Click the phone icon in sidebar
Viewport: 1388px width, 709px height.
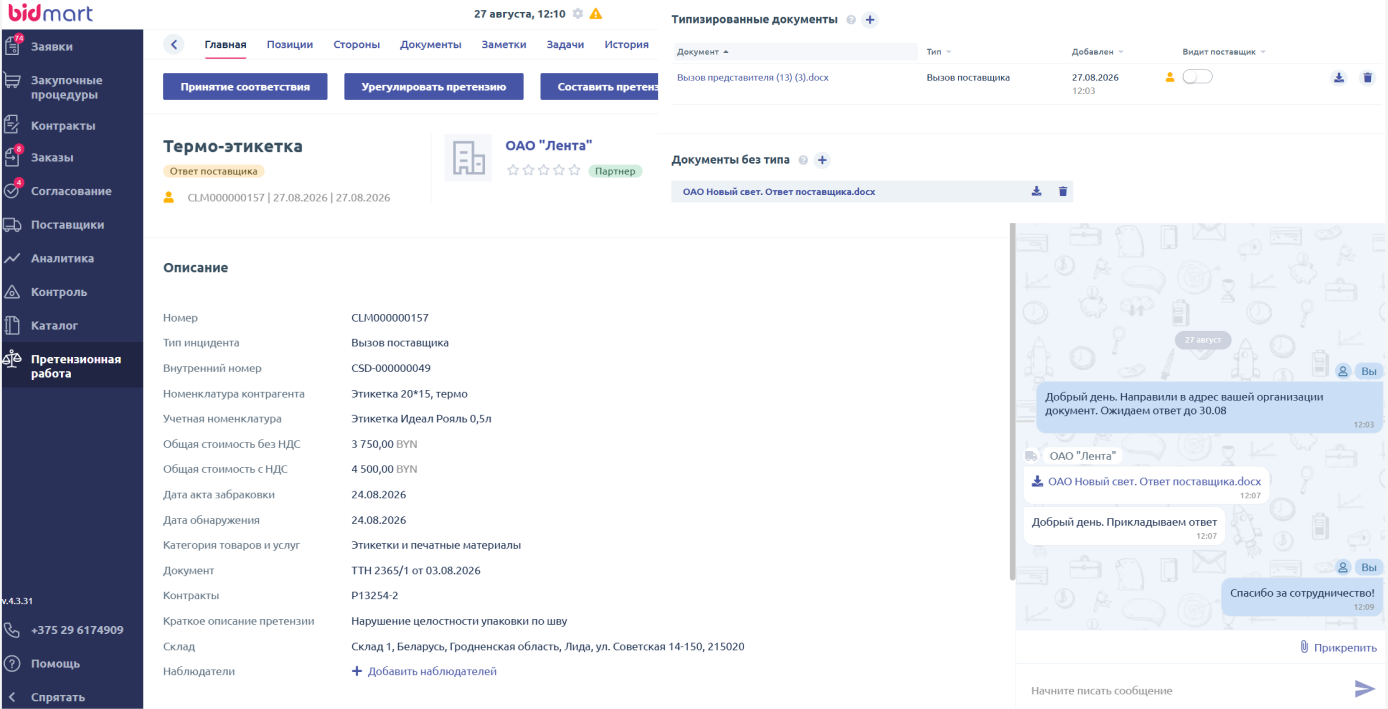click(x=13, y=630)
